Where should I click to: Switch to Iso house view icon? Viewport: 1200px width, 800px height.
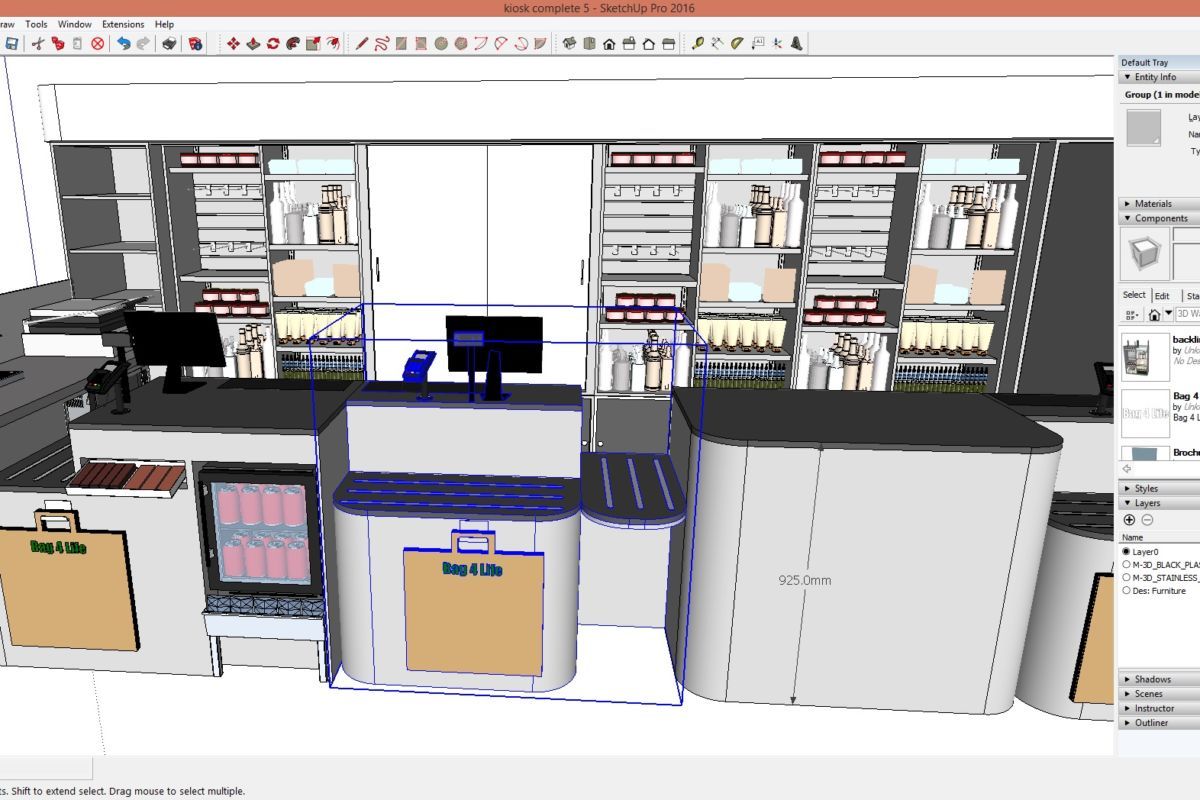point(569,44)
